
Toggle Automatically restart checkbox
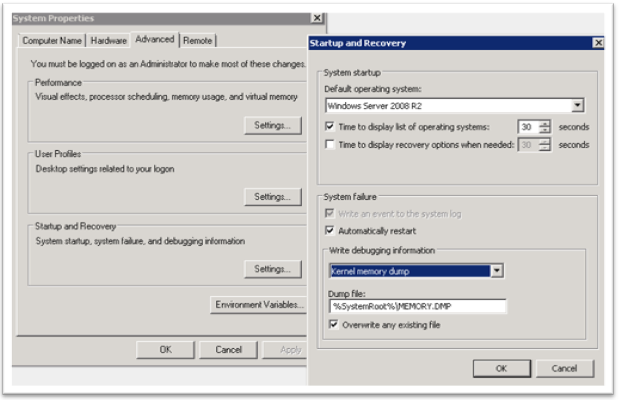click(x=329, y=230)
